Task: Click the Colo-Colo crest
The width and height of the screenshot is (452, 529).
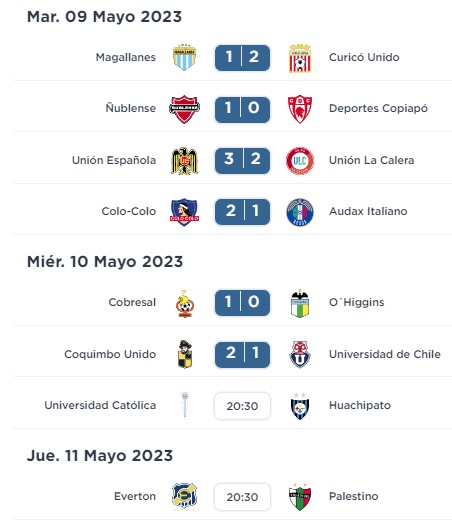Action: click(184, 212)
